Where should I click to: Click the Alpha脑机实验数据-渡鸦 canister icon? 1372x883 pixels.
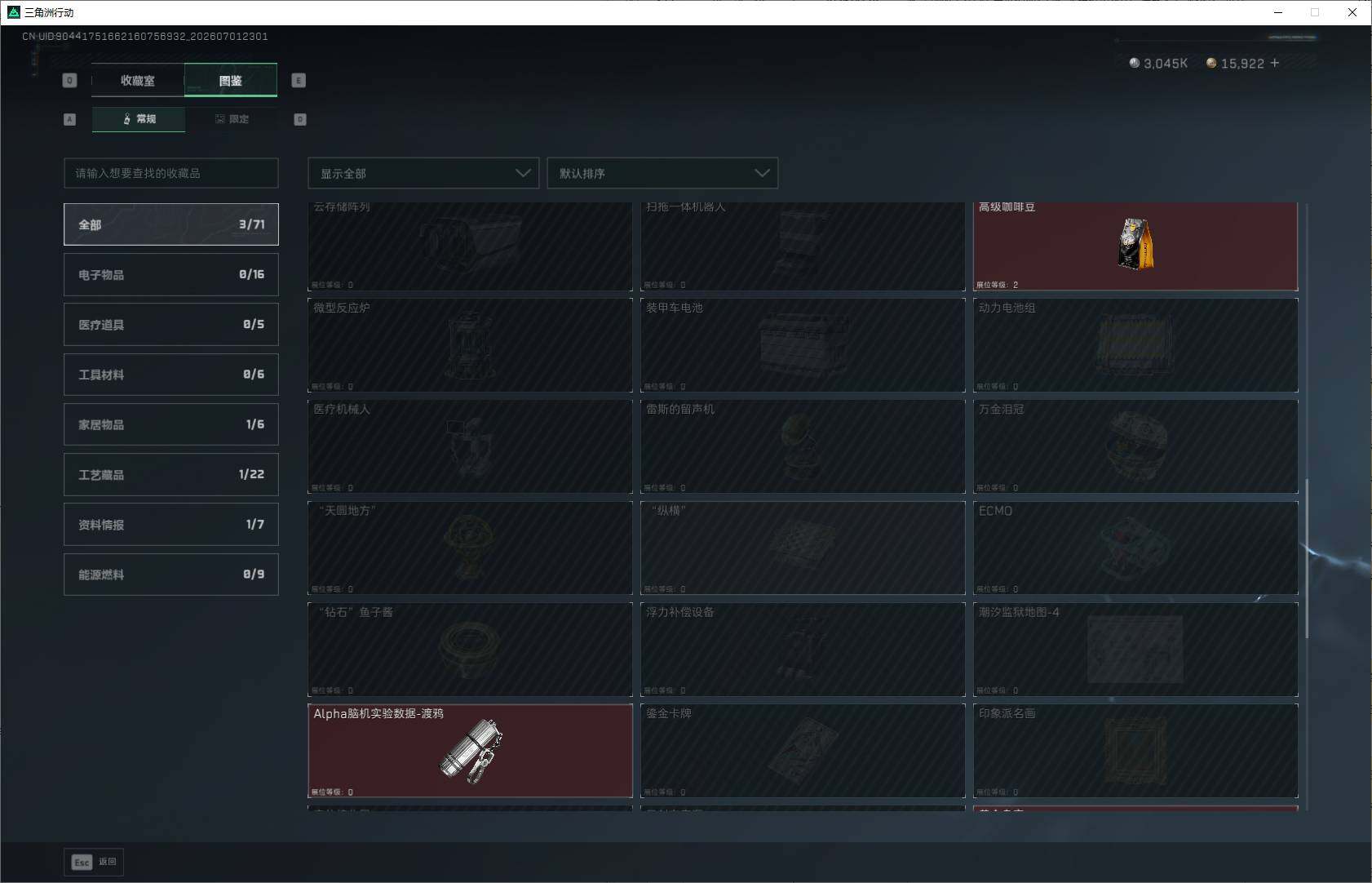[471, 752]
